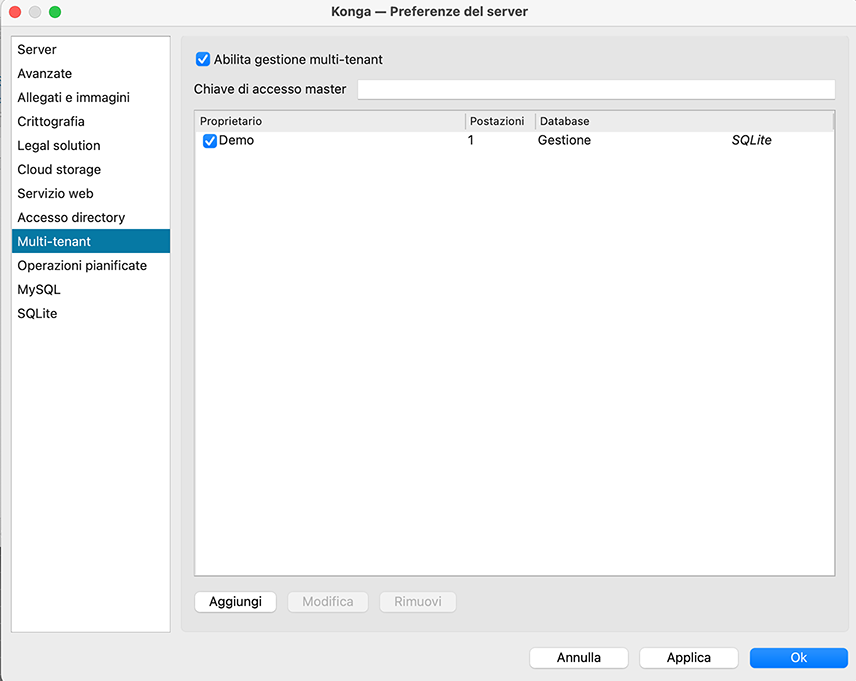This screenshot has height=681, width=856.
Task: Confirm settings with the Ok button
Action: [x=798, y=657]
